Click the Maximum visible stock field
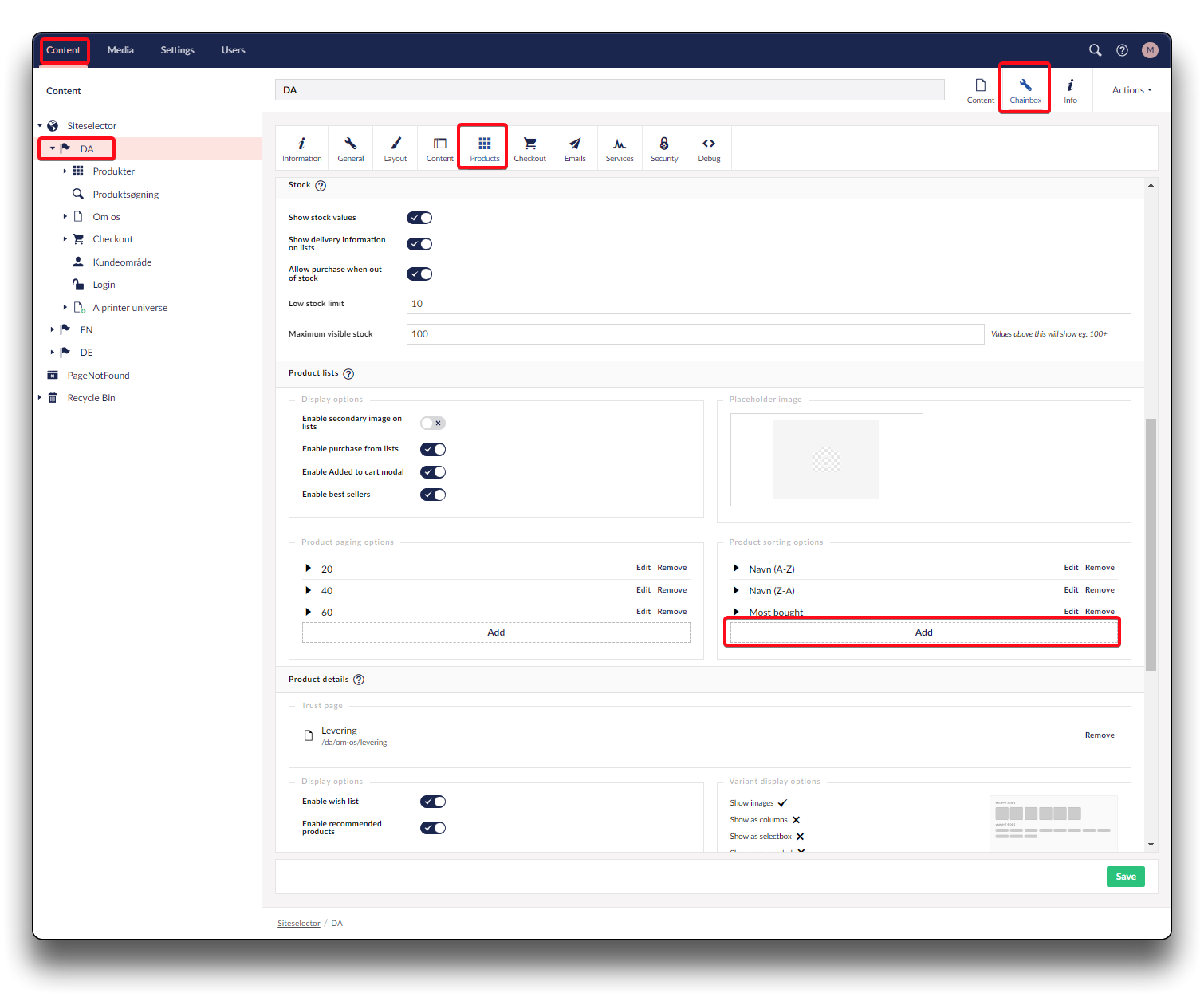The image size is (1204, 997). coord(695,334)
